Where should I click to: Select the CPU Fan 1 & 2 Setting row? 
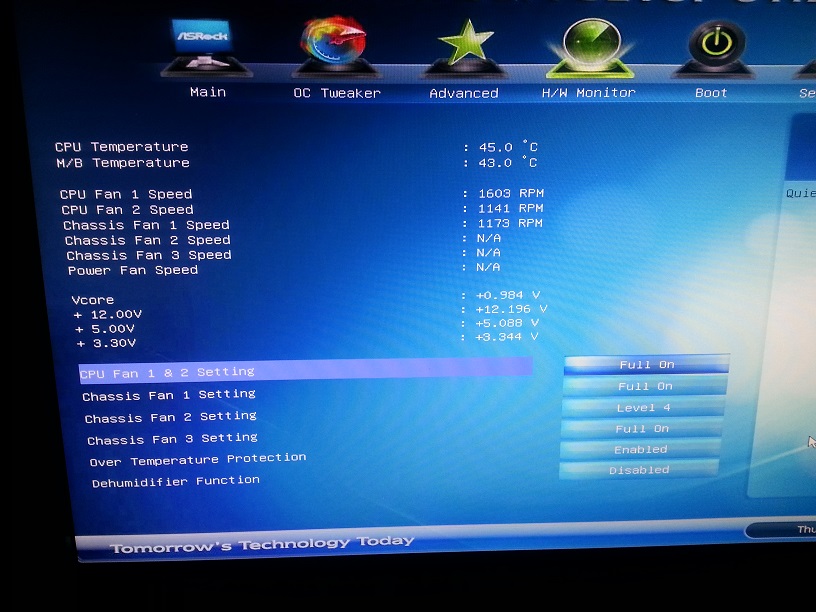[168, 372]
